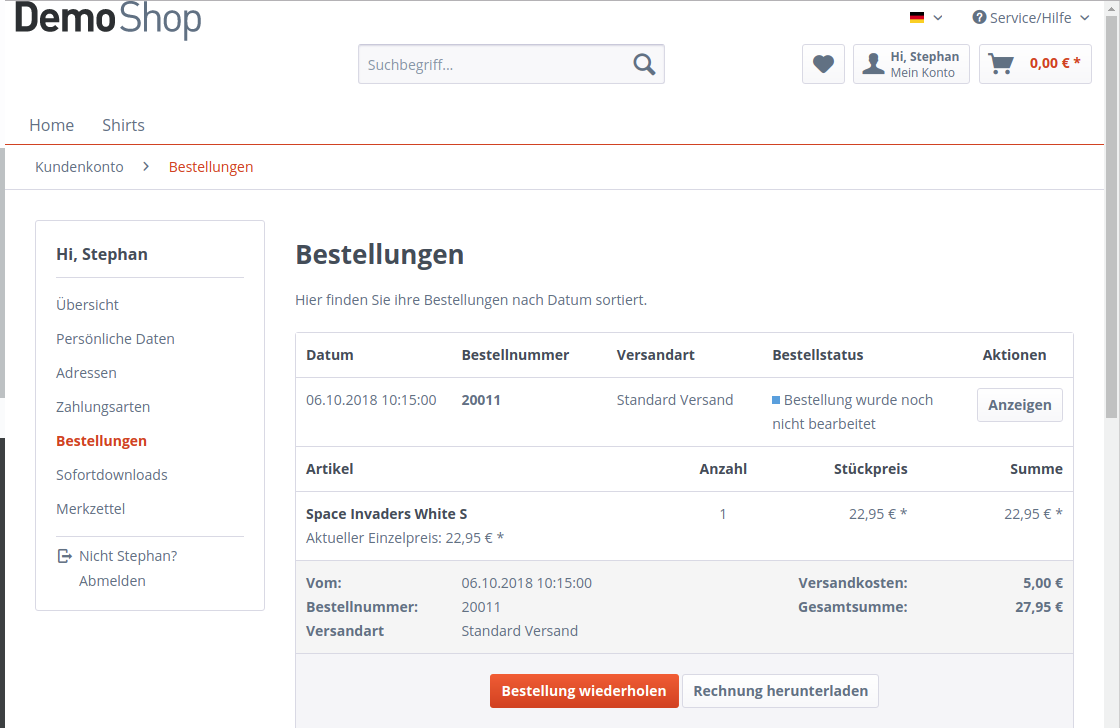Go to Home in navigation bar
Image resolution: width=1120 pixels, height=728 pixels.
coord(51,125)
